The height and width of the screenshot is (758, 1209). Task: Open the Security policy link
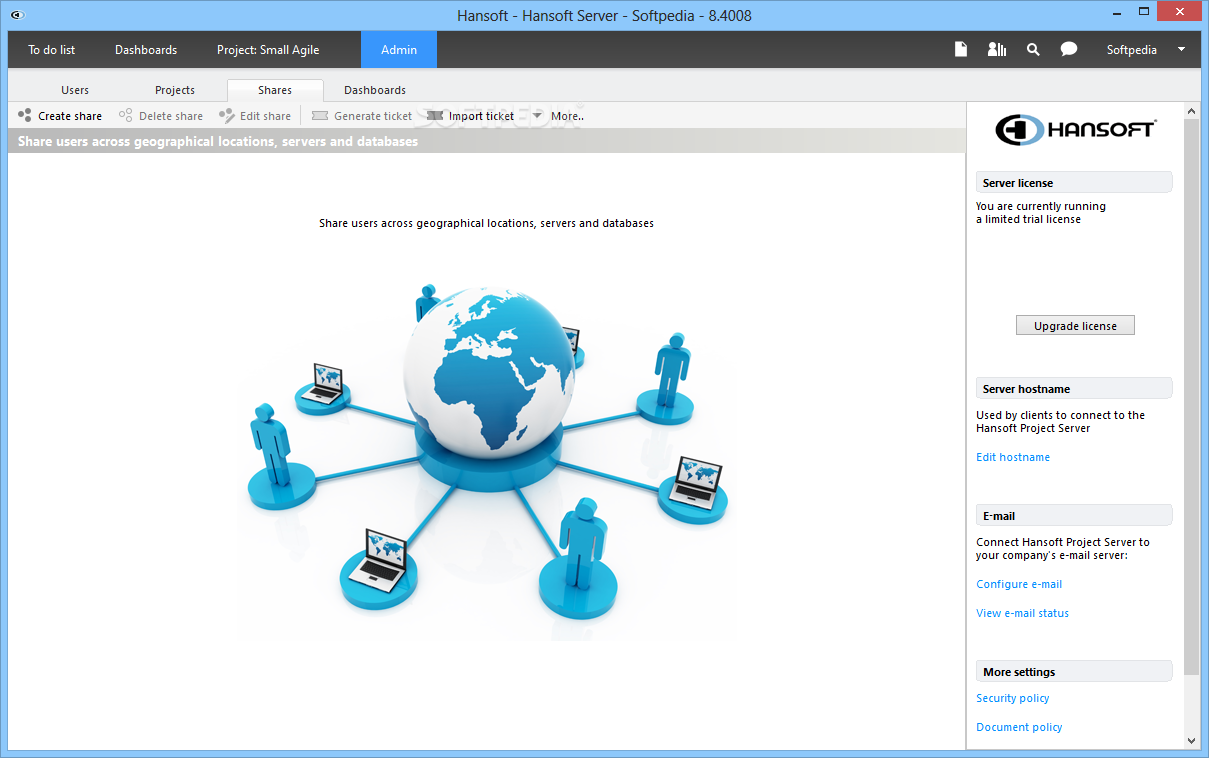pos(1013,698)
